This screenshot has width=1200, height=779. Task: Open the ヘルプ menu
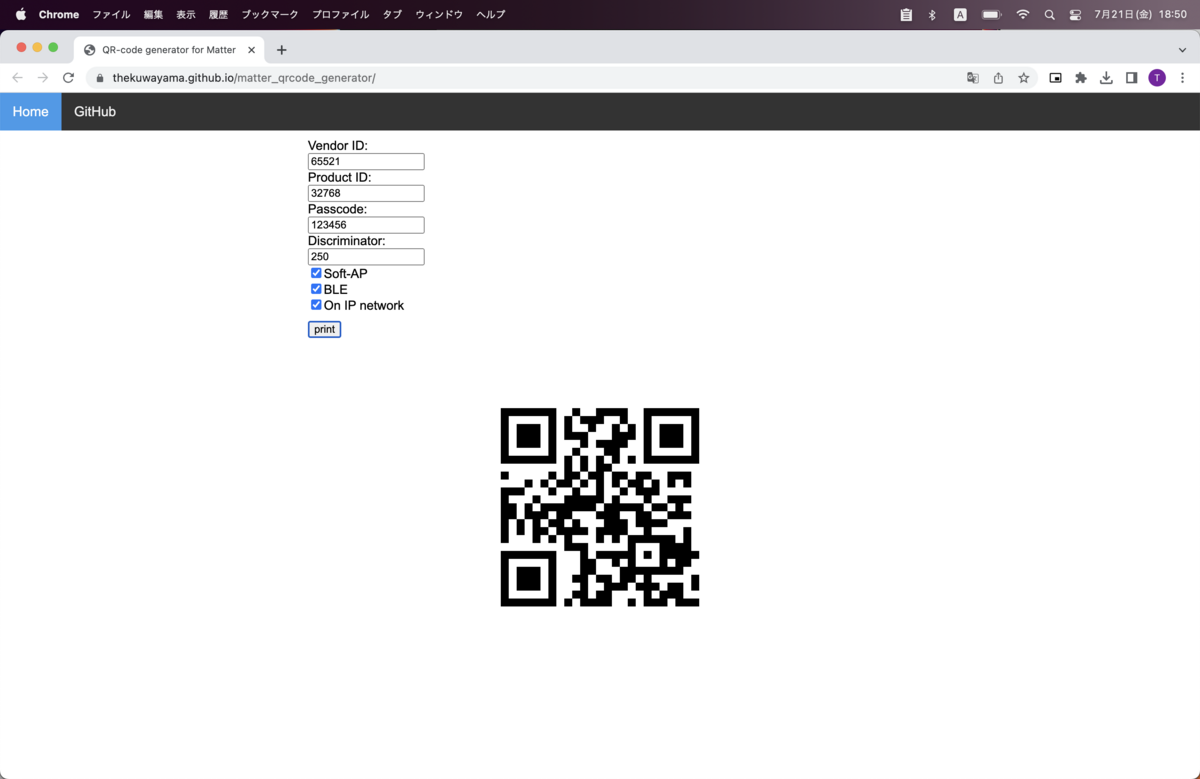point(490,14)
